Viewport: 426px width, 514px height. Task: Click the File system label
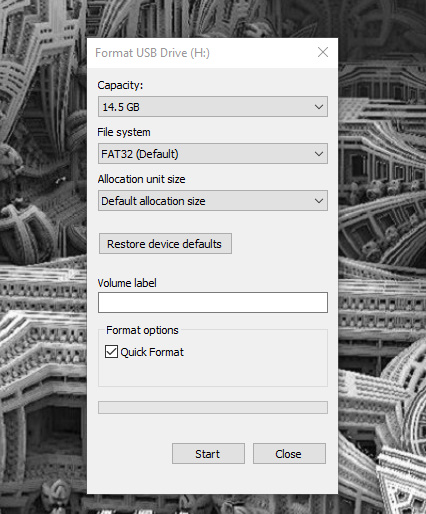[124, 132]
